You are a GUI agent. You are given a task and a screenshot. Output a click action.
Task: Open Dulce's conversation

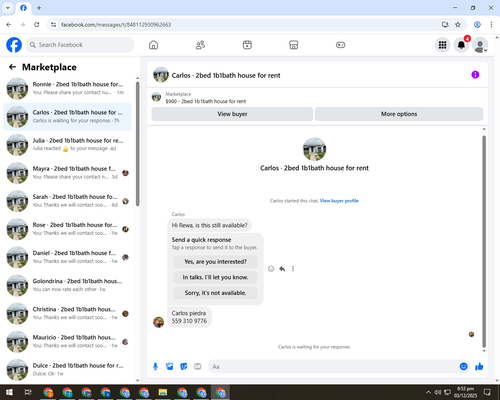click(x=67, y=370)
